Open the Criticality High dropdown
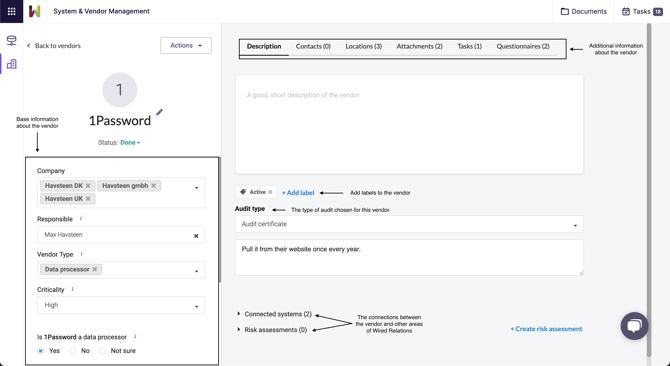Image resolution: width=670 pixels, height=366 pixels. point(121,305)
